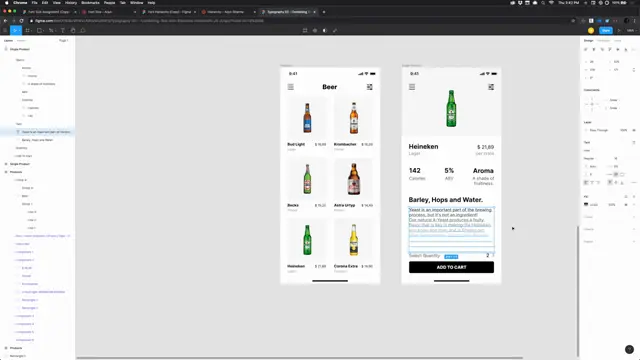Screen dimensions: 640x360
Task: Click the help question mark button
Action: click(x=629, y=349)
